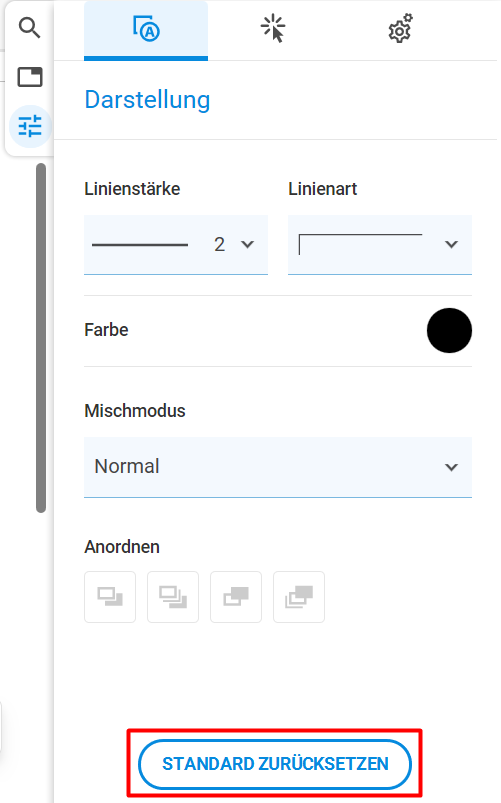Viewport: 501px width, 803px height.
Task: Click the bring forward one step icon
Action: (236, 597)
